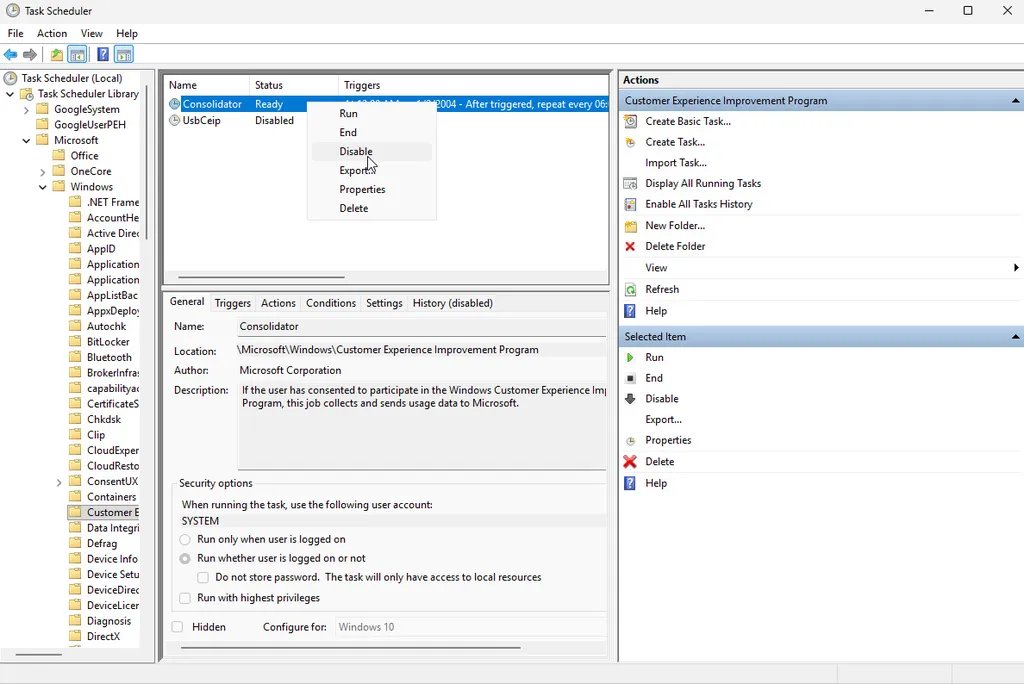Click the Delete Folder red X icon
This screenshot has width=1024, height=684.
(x=631, y=246)
